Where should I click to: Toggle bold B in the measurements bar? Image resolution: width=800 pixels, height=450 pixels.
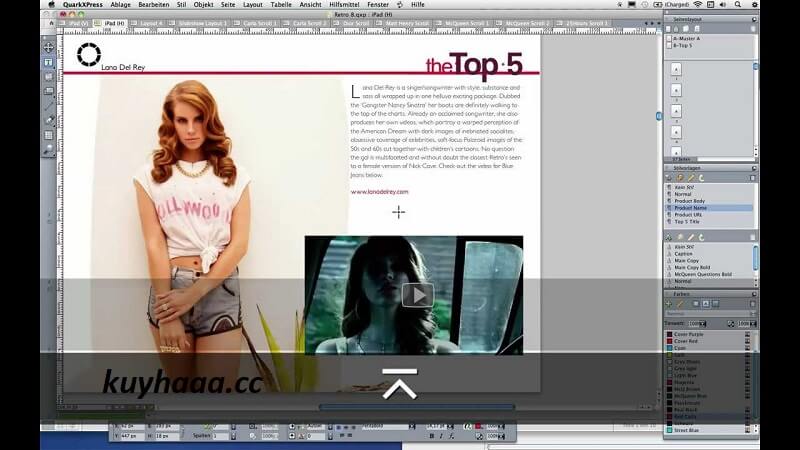click(x=432, y=436)
